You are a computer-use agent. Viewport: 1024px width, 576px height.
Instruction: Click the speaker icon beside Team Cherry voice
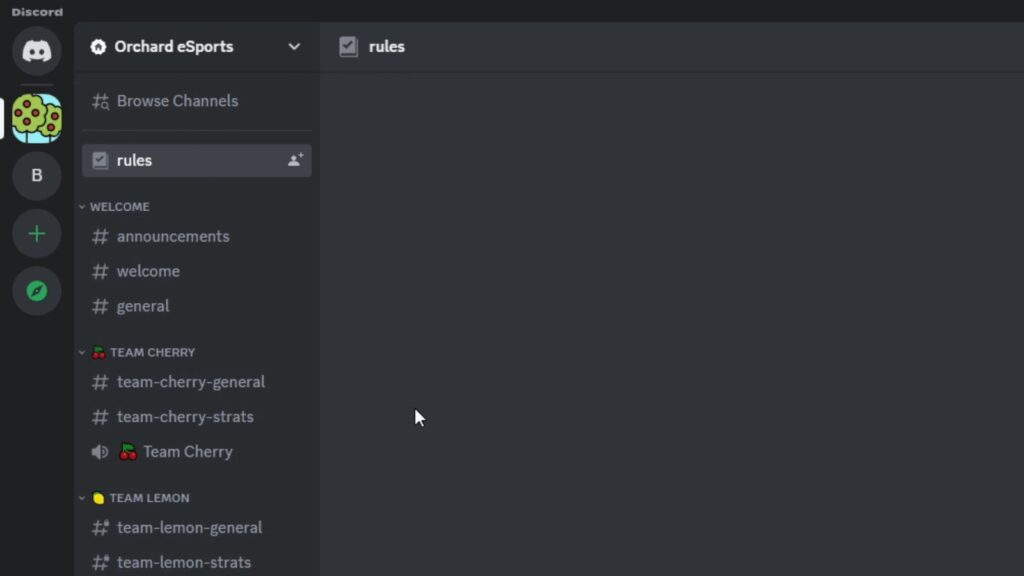pyautogui.click(x=100, y=452)
